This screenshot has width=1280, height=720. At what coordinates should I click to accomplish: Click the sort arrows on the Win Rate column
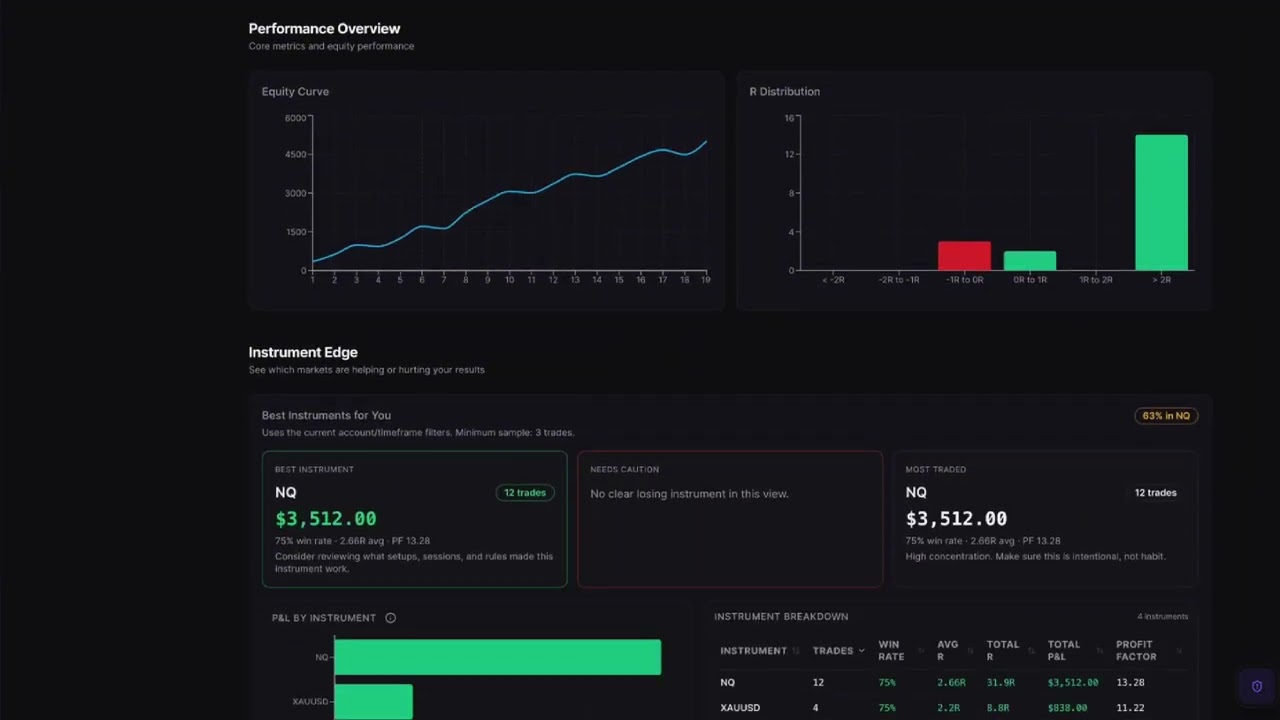click(921, 651)
